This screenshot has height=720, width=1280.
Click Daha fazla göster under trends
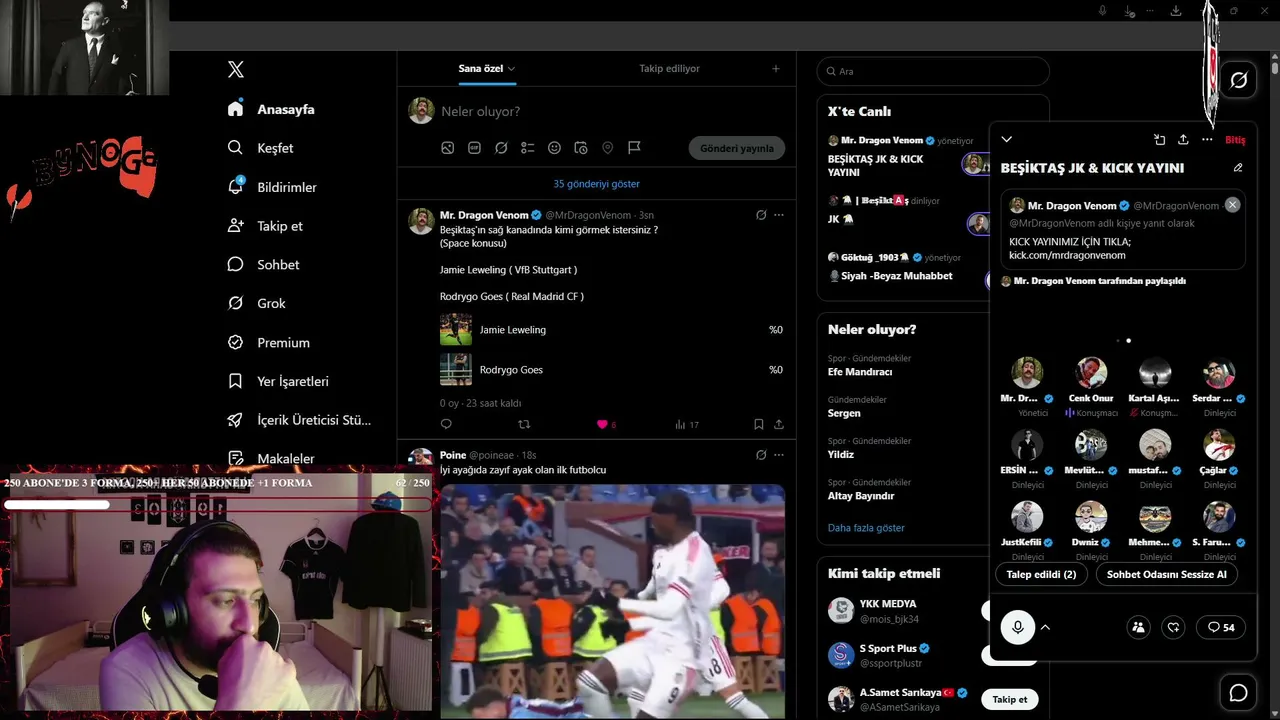[x=866, y=528]
